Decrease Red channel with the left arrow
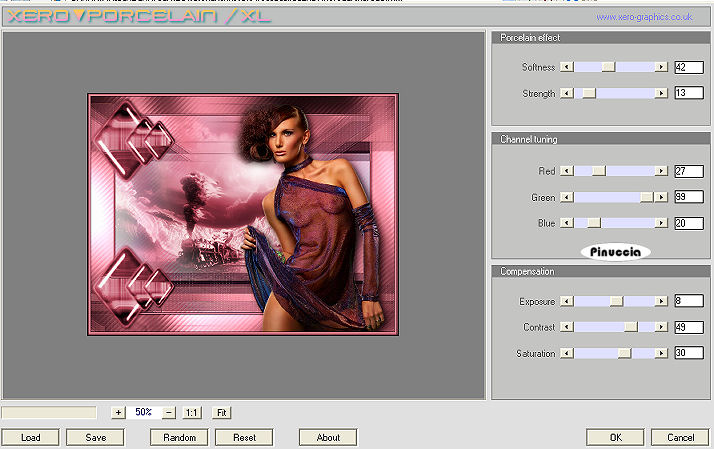714x449 pixels. pyautogui.click(x=566, y=171)
